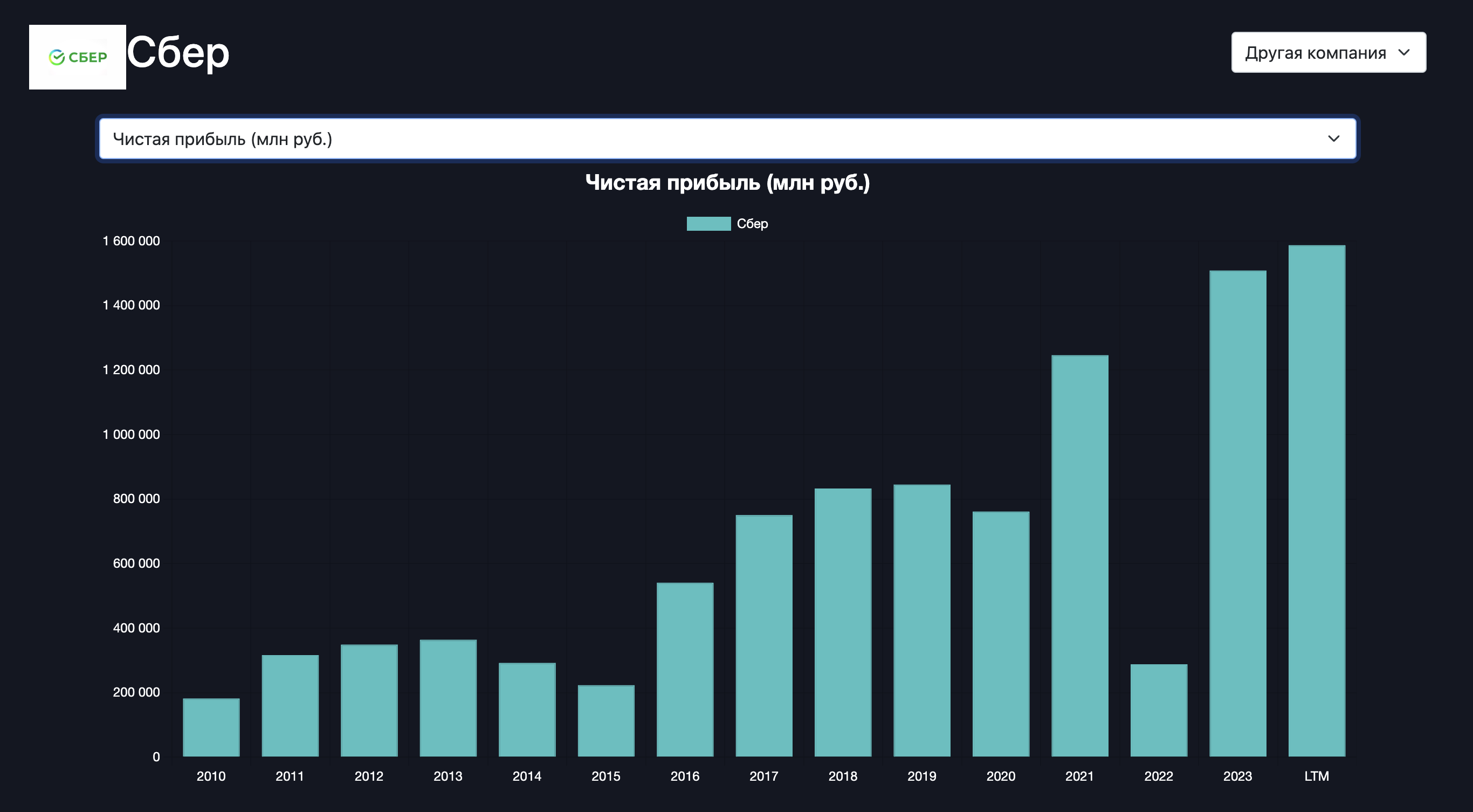This screenshot has width=1473, height=812.
Task: Click the 2010 net profit bar
Action: tap(211, 727)
